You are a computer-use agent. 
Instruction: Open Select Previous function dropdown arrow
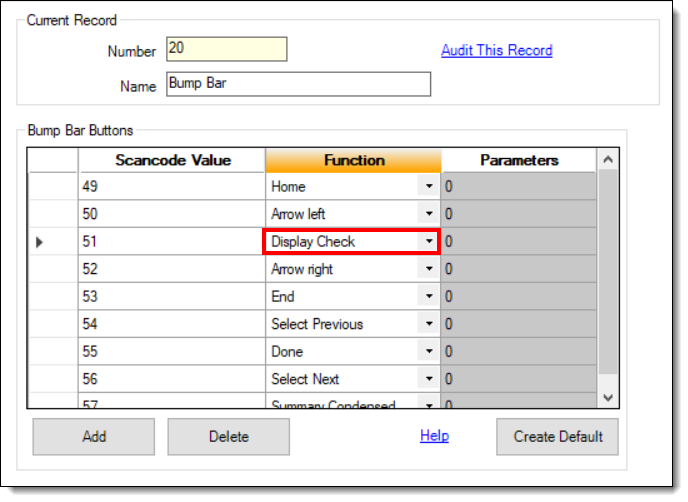click(x=429, y=324)
